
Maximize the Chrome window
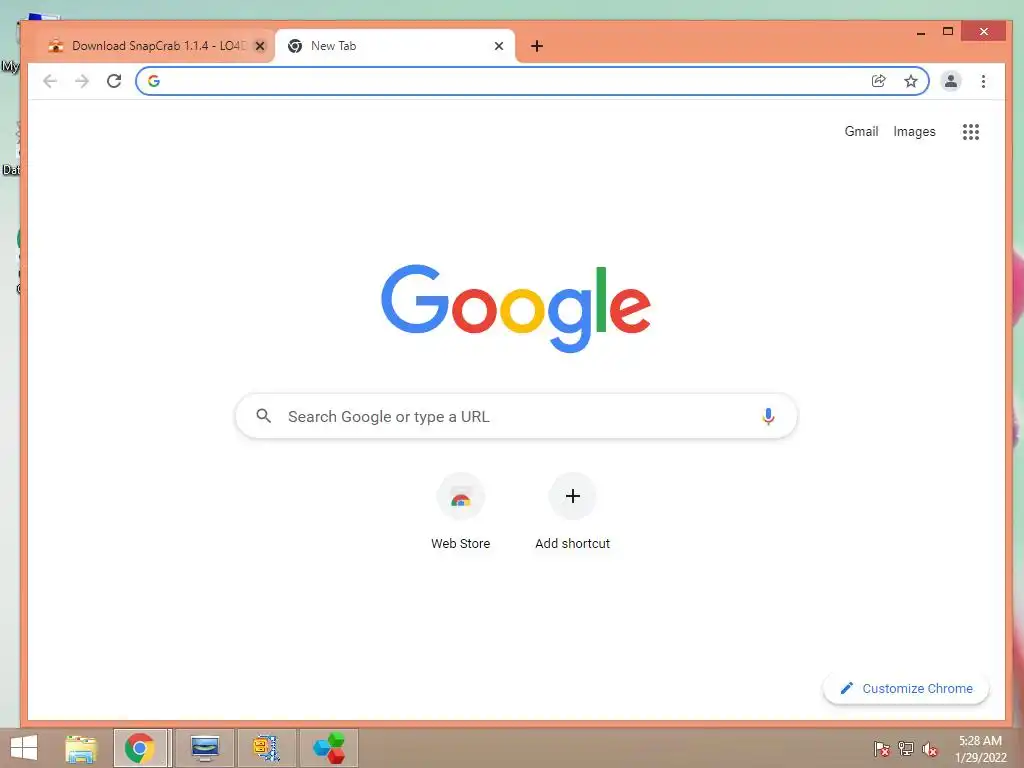(948, 31)
